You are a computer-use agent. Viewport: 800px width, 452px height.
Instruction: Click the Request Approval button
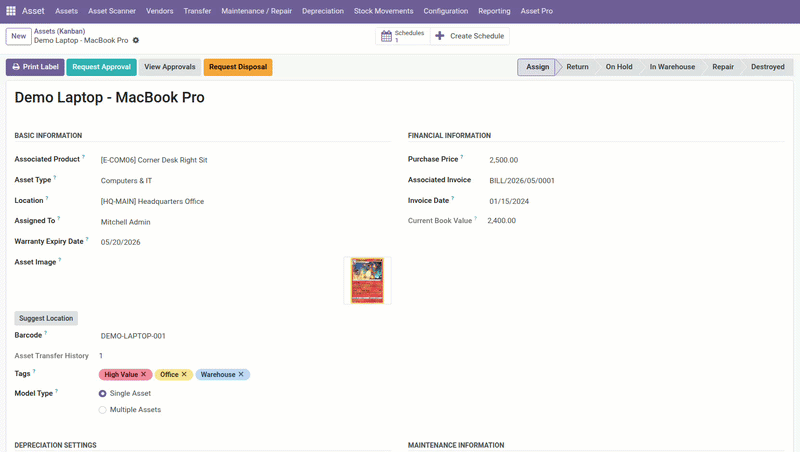click(102, 67)
